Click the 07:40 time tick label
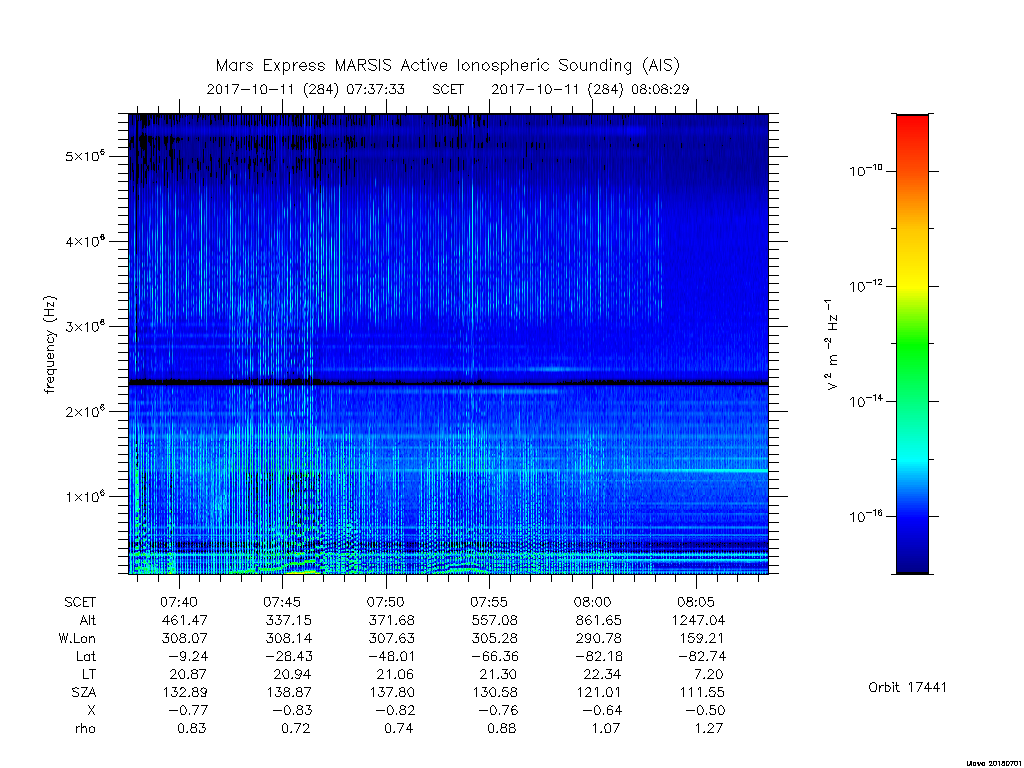The height and width of the screenshot is (768, 1024). [179, 602]
